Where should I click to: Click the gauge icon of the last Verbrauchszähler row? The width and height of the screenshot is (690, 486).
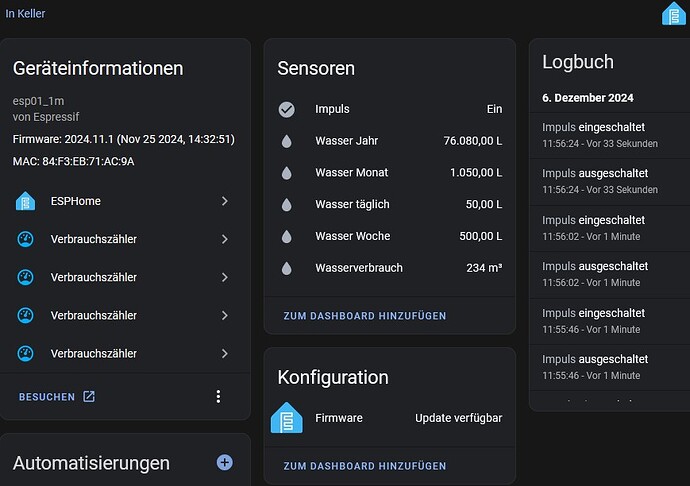pos(26,353)
